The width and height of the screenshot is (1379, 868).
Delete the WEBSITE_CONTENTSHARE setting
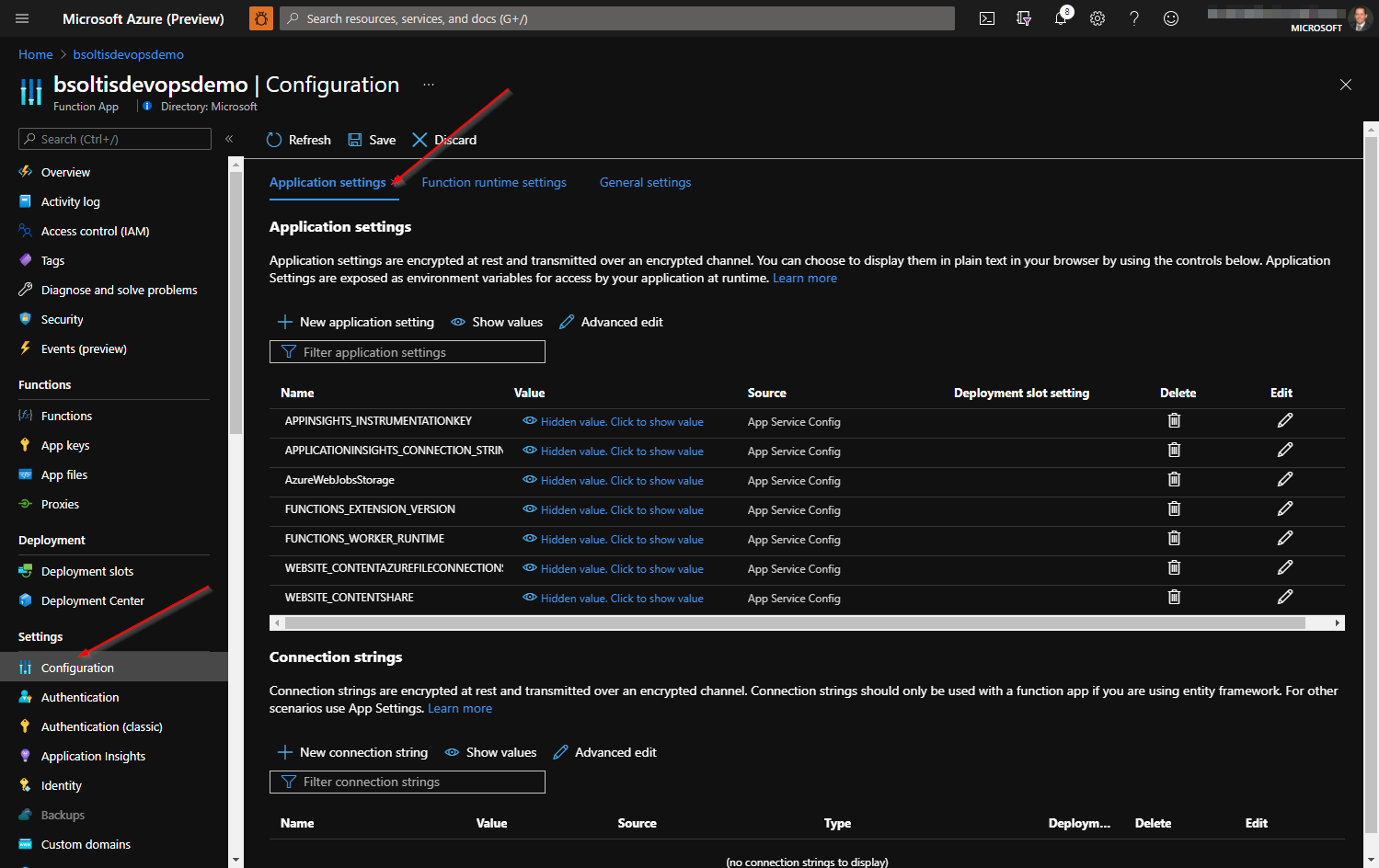pos(1174,598)
